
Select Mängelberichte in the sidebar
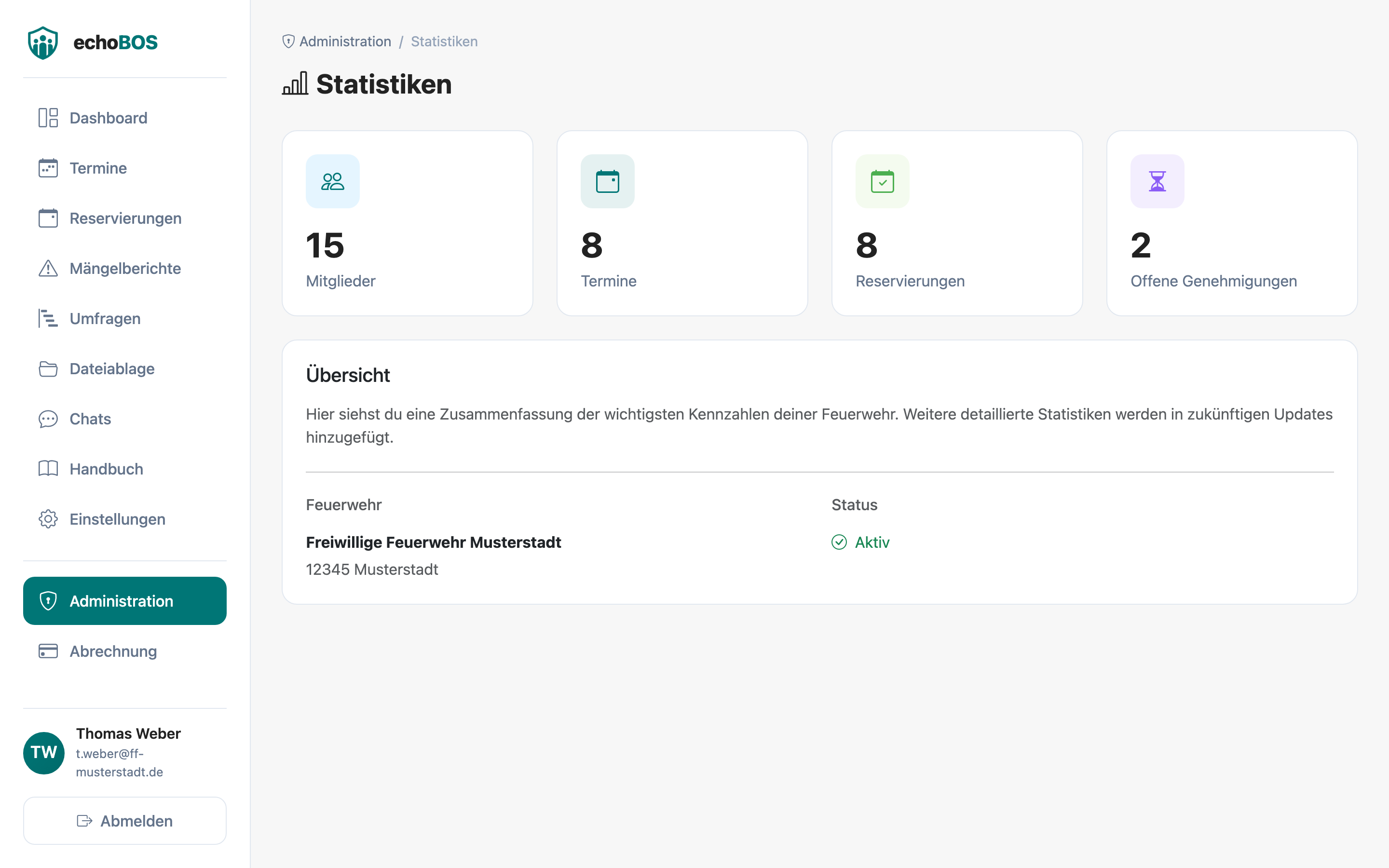(124, 268)
